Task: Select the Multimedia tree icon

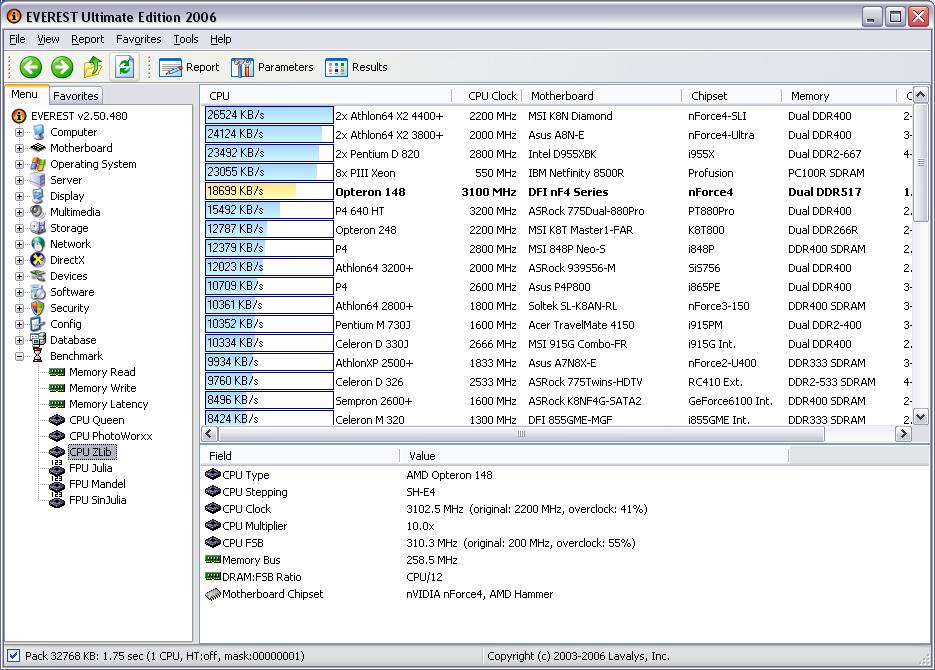Action: click(38, 212)
